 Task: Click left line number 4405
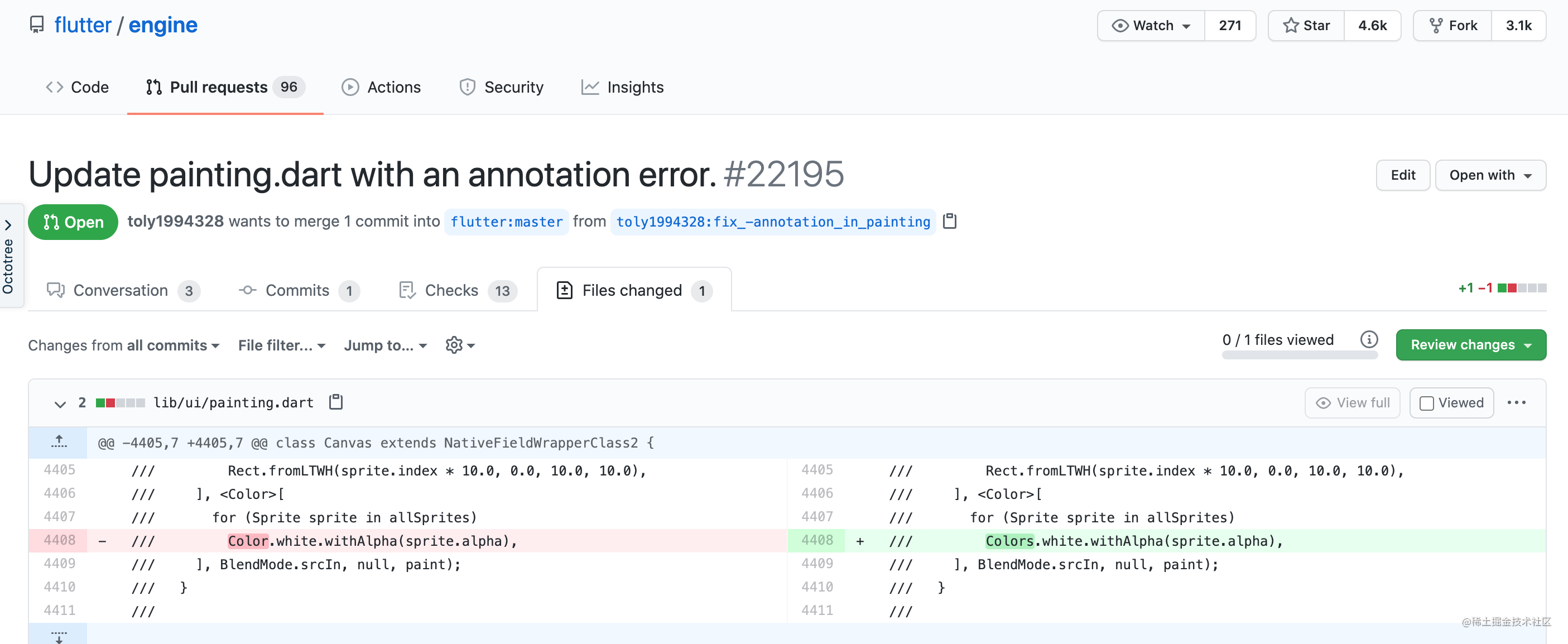click(59, 469)
